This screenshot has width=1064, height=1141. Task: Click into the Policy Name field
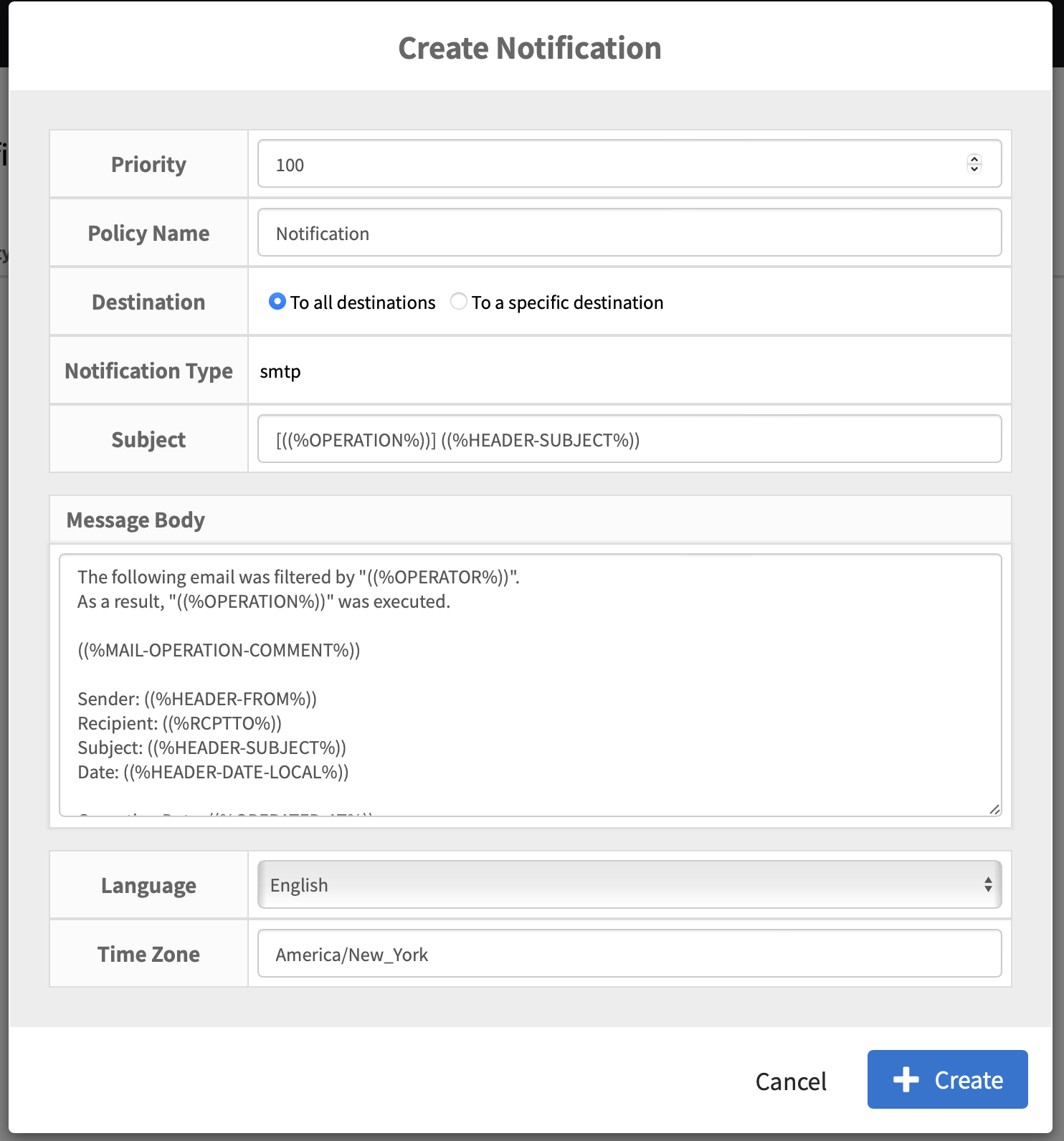point(630,233)
